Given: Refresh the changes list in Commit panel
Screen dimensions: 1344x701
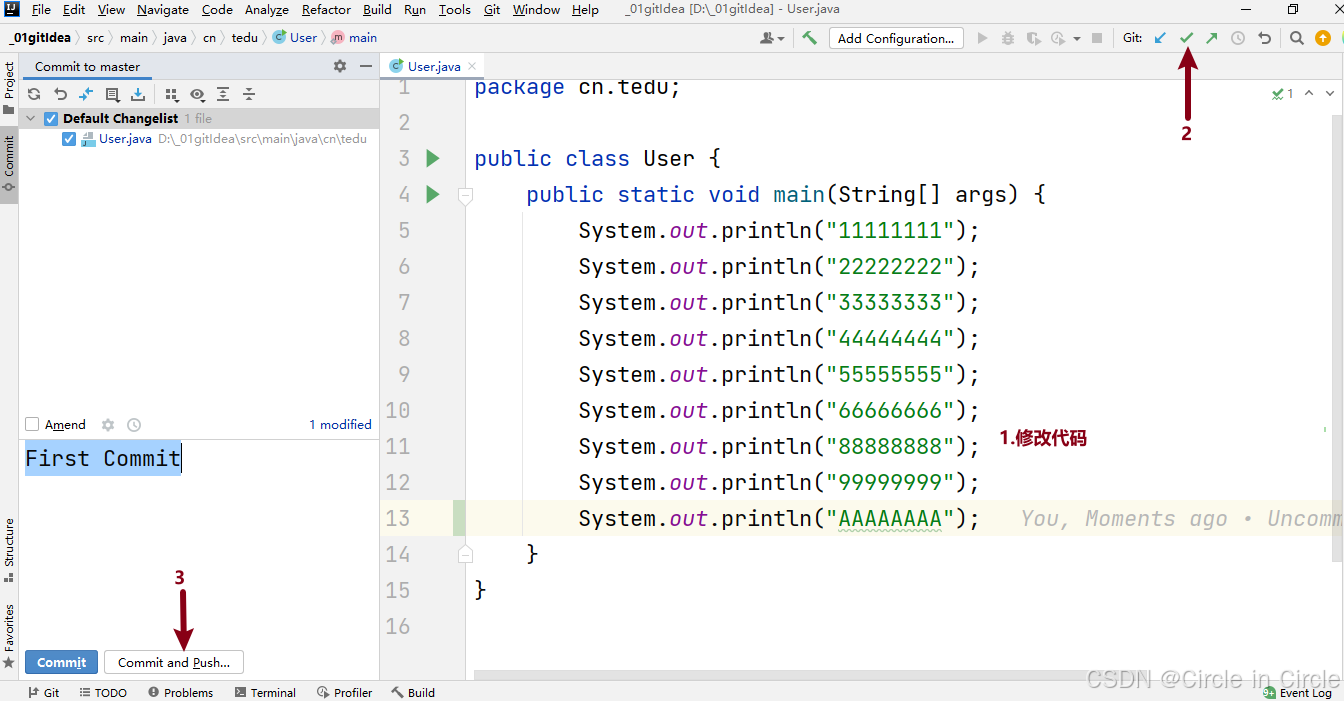Looking at the screenshot, I should coord(34,94).
